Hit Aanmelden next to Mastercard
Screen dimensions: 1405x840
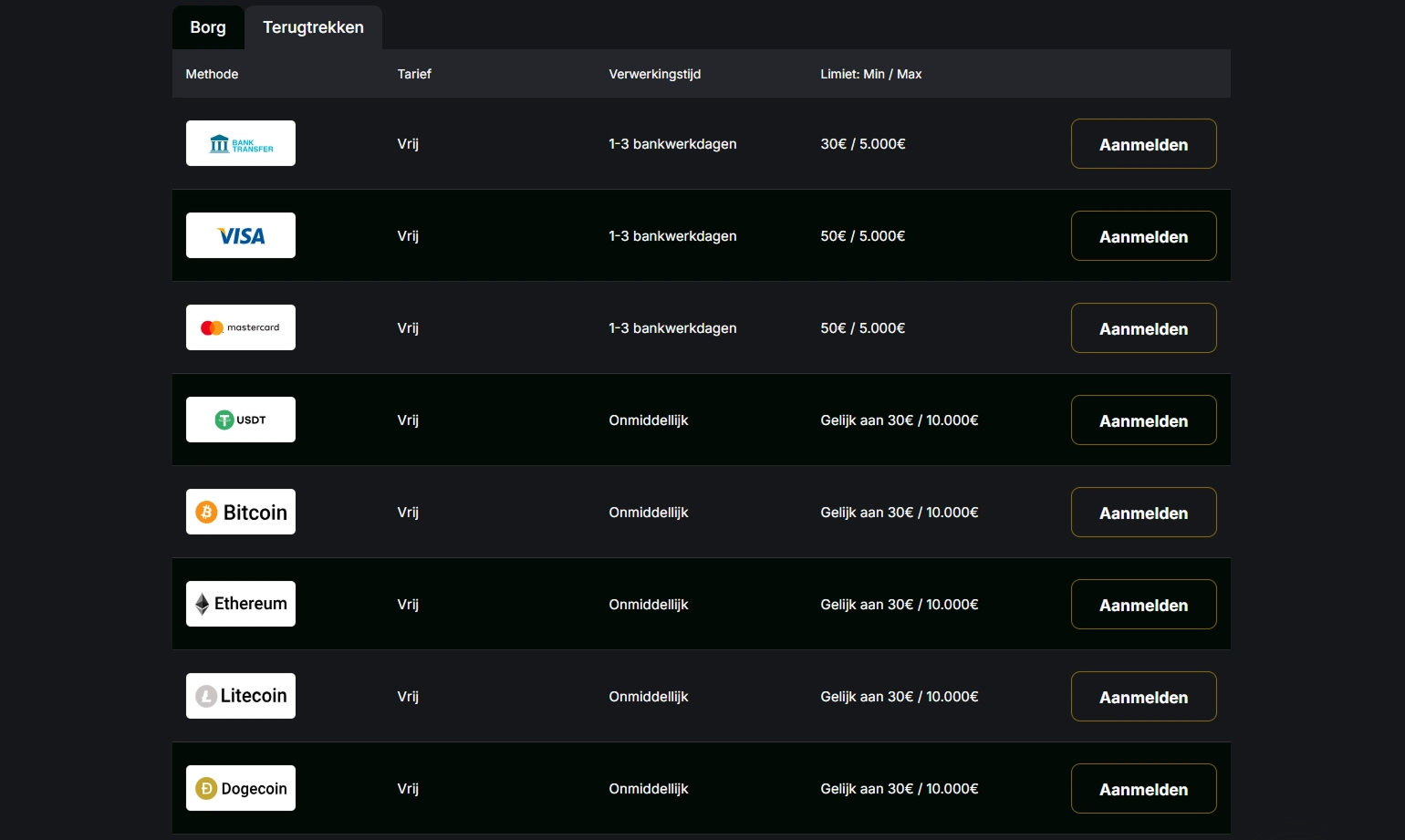(1143, 328)
